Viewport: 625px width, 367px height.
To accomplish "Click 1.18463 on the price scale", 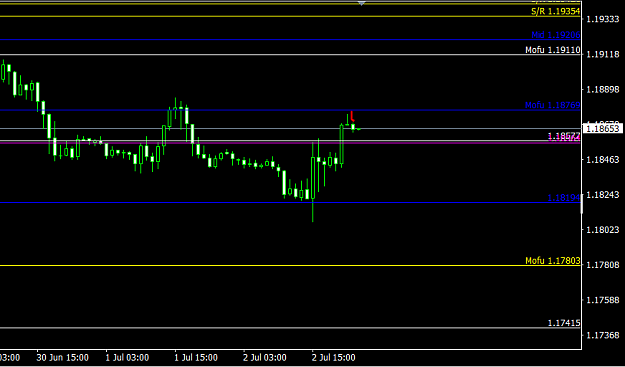I will tap(603, 159).
